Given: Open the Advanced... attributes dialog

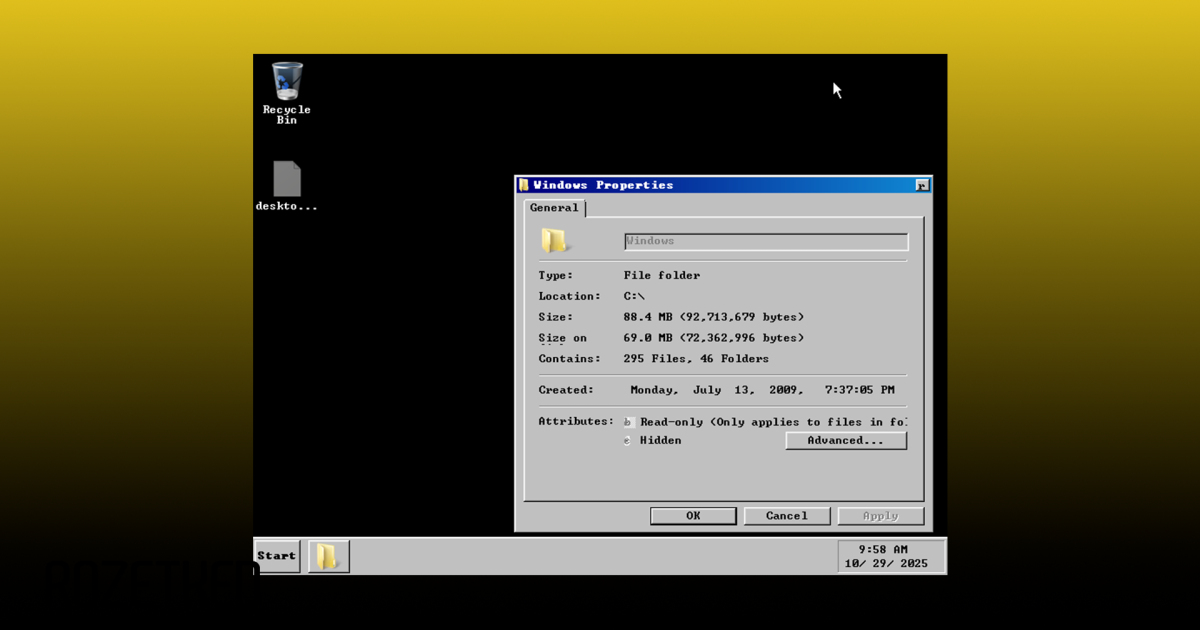Looking at the screenshot, I should (845, 441).
